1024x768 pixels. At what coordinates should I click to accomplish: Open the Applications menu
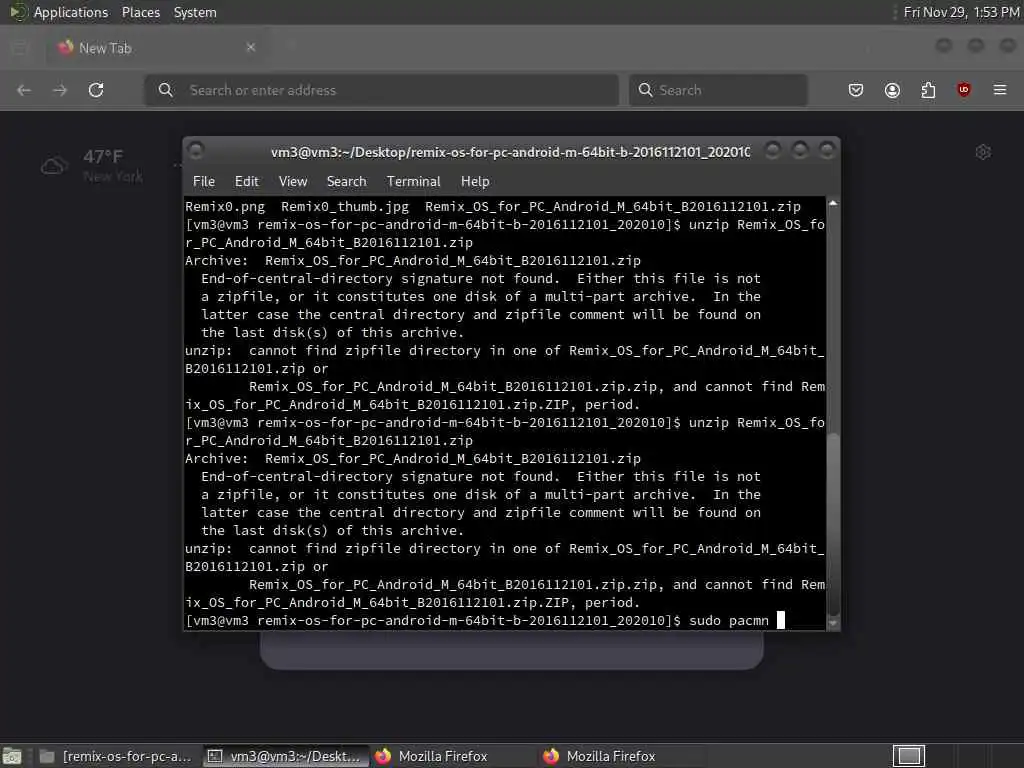coord(71,12)
